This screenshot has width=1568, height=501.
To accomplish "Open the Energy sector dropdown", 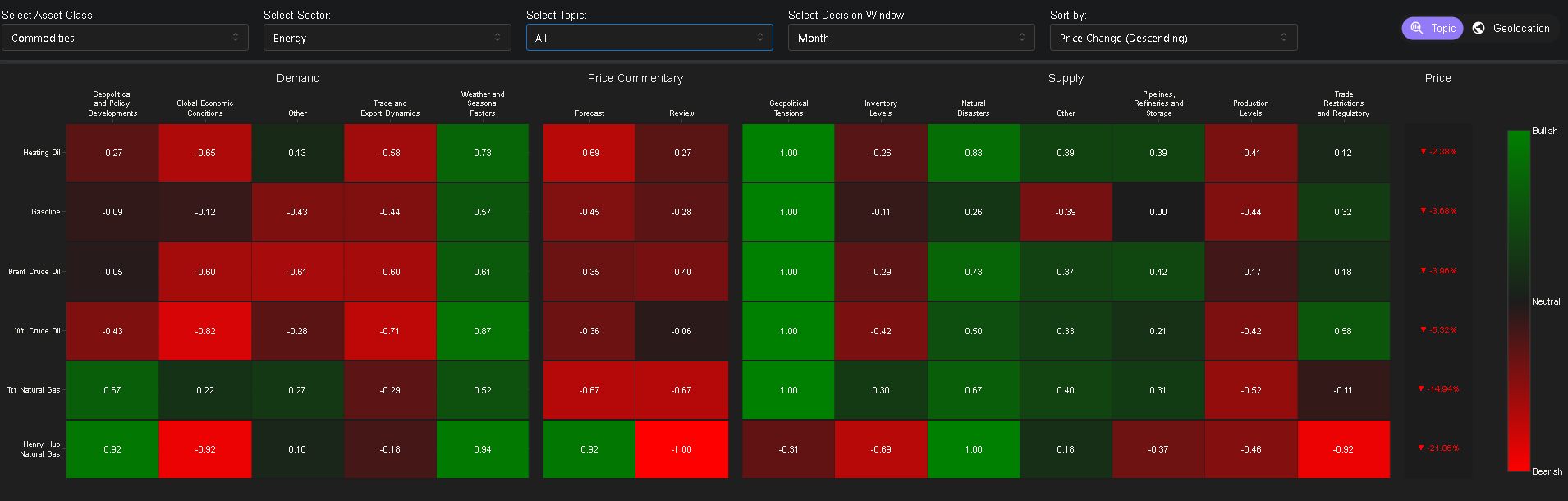I will (x=387, y=38).
